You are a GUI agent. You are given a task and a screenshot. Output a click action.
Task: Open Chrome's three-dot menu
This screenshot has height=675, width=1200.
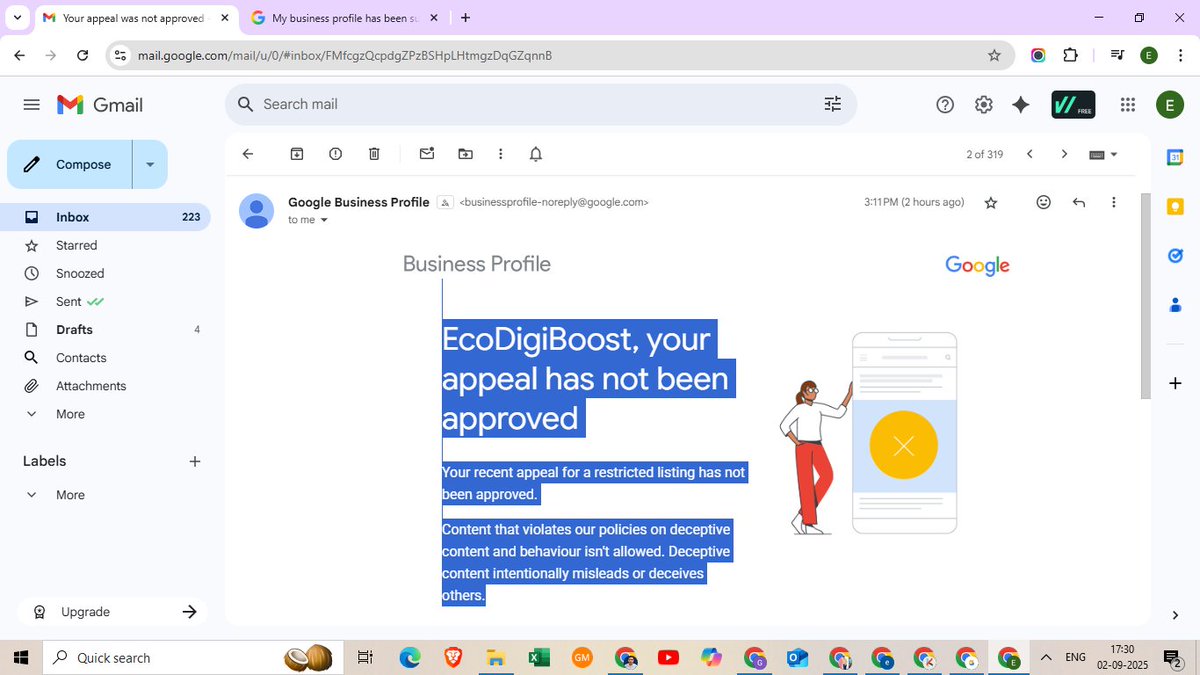pos(1180,55)
